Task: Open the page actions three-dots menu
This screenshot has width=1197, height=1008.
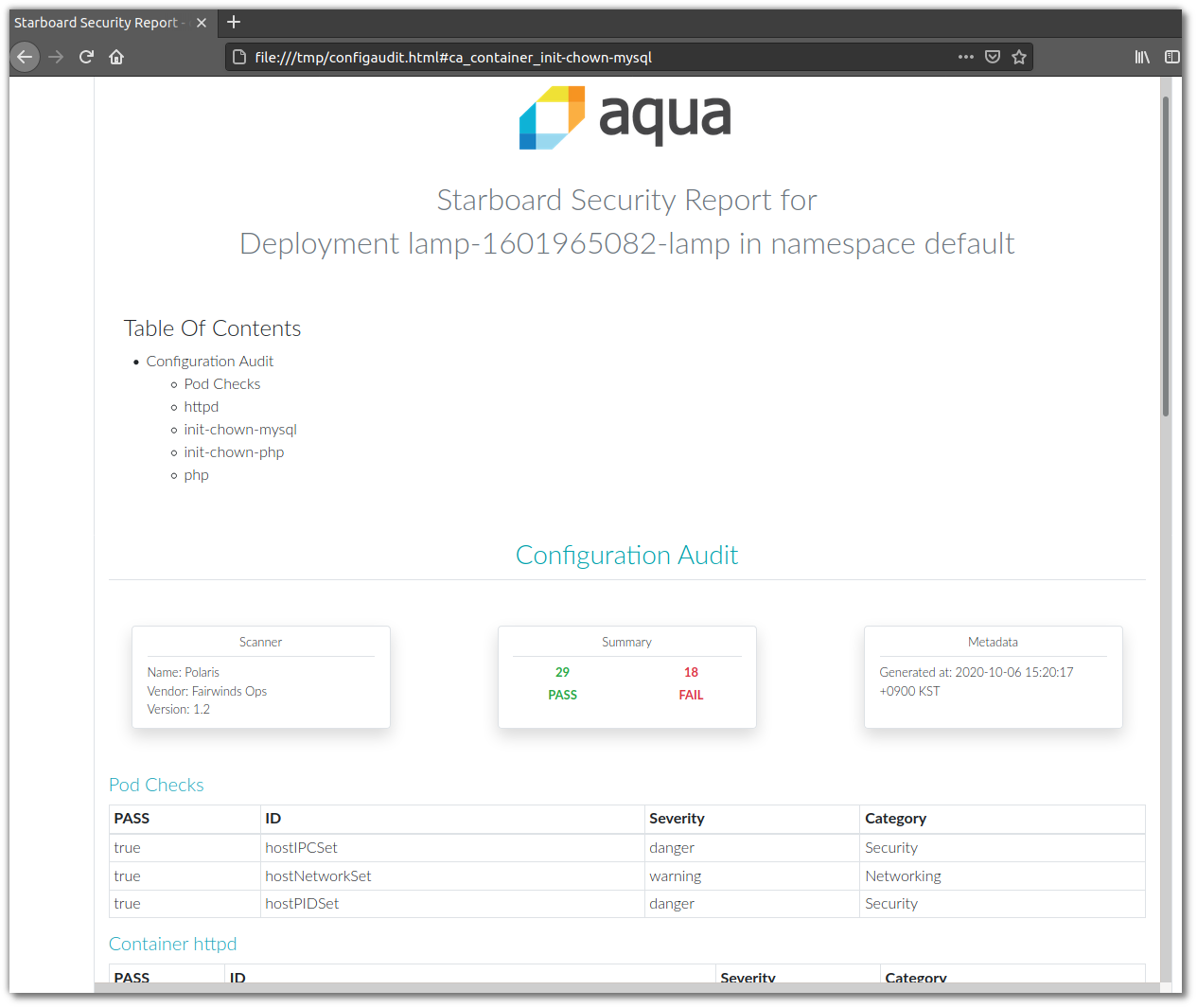Action: click(965, 57)
